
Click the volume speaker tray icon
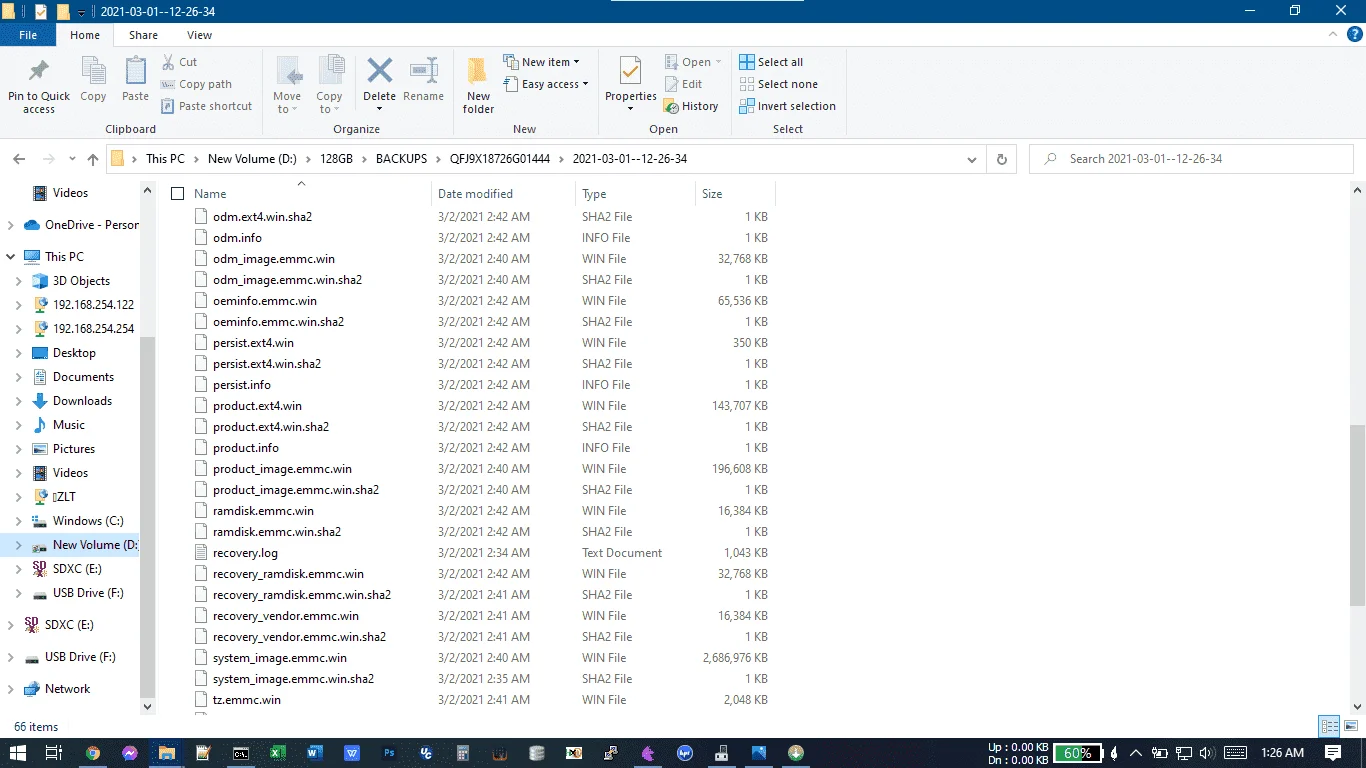1207,753
